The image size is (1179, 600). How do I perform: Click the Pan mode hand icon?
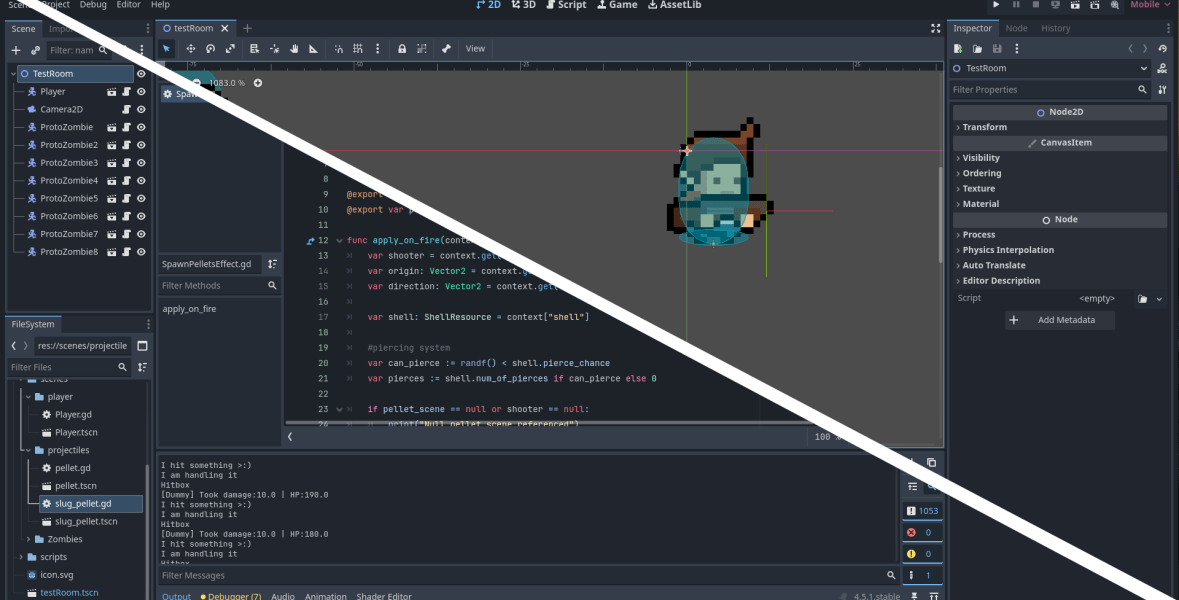(x=294, y=48)
